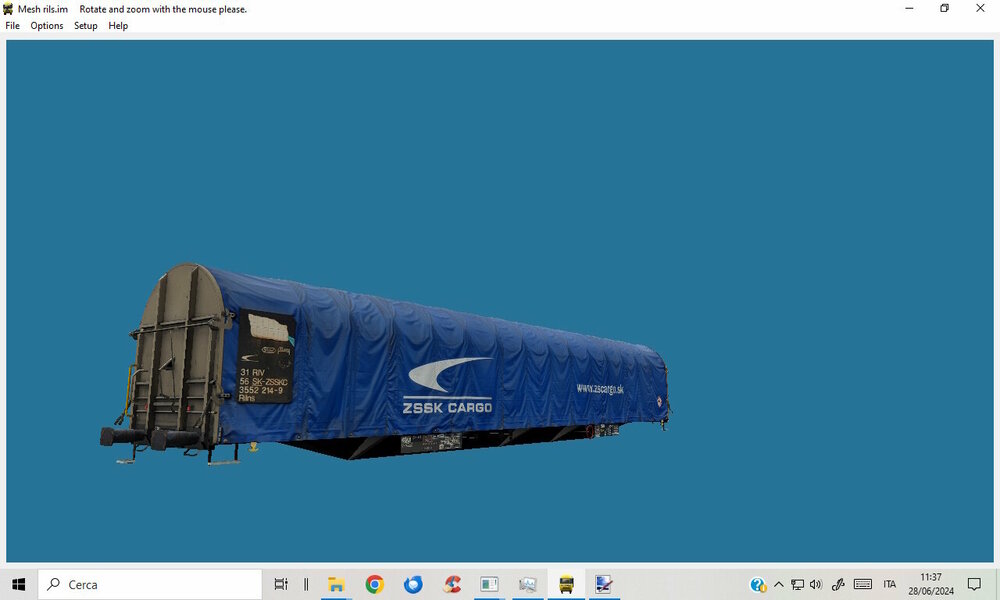The image size is (1000, 600).
Task: Close the Mesh rils.im window
Action: point(980,8)
